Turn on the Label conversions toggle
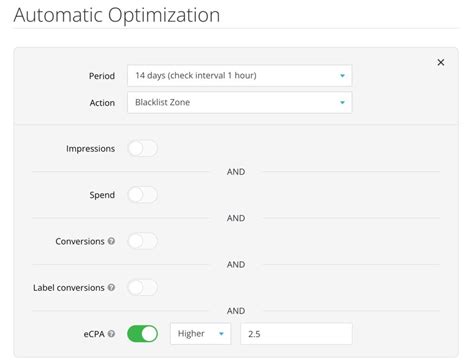Image resolution: width=474 pixels, height=363 pixels. (143, 287)
